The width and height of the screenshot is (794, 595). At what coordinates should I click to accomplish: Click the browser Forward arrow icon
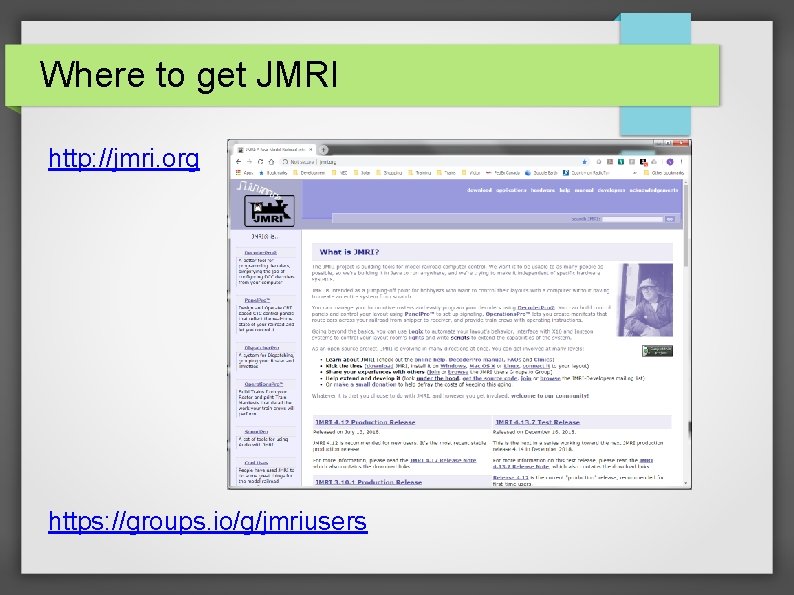249,162
